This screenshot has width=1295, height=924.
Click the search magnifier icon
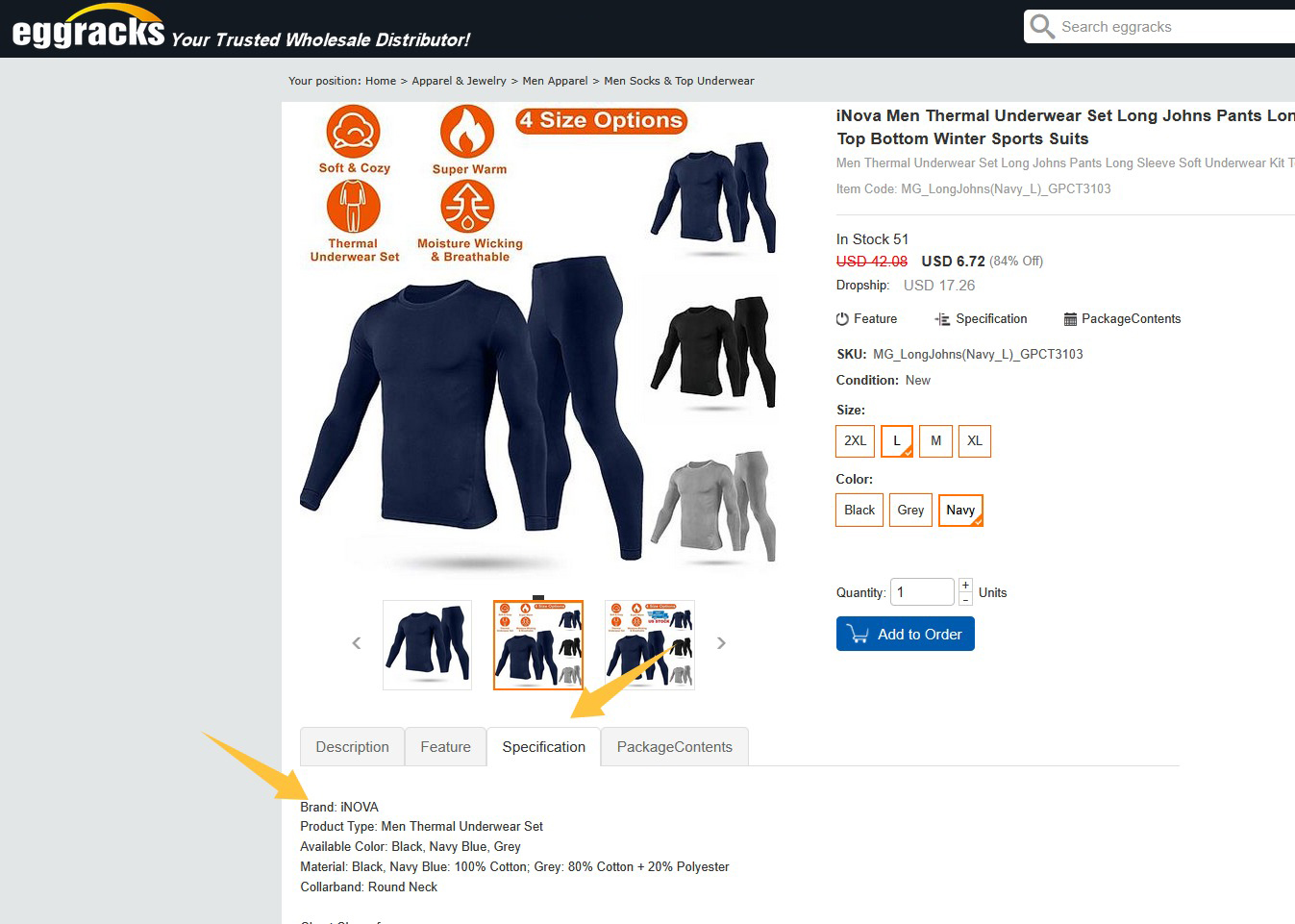pyautogui.click(x=1042, y=27)
